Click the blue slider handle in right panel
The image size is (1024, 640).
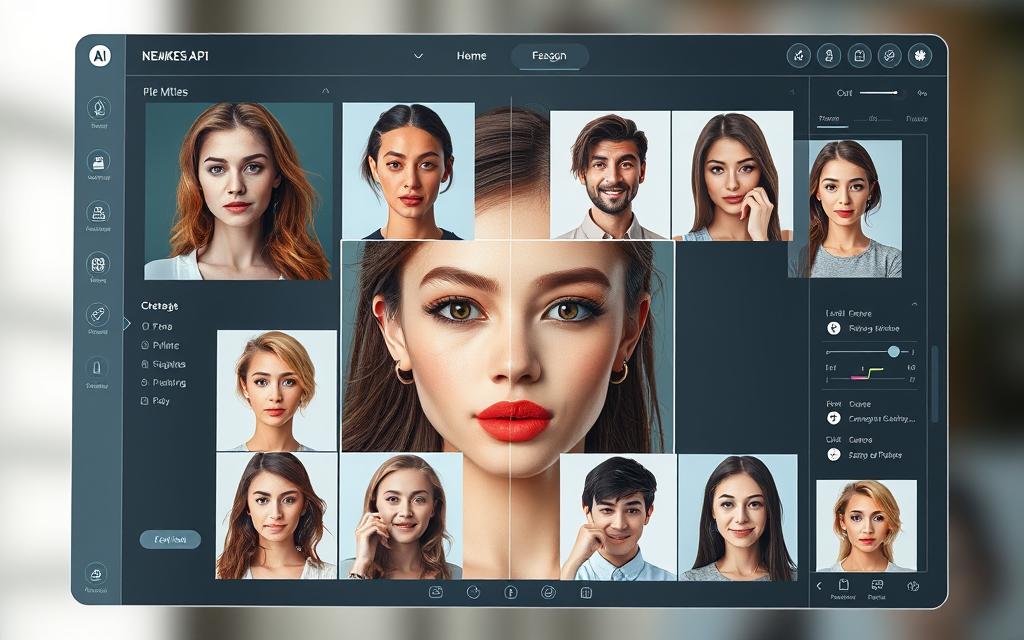[x=893, y=352]
